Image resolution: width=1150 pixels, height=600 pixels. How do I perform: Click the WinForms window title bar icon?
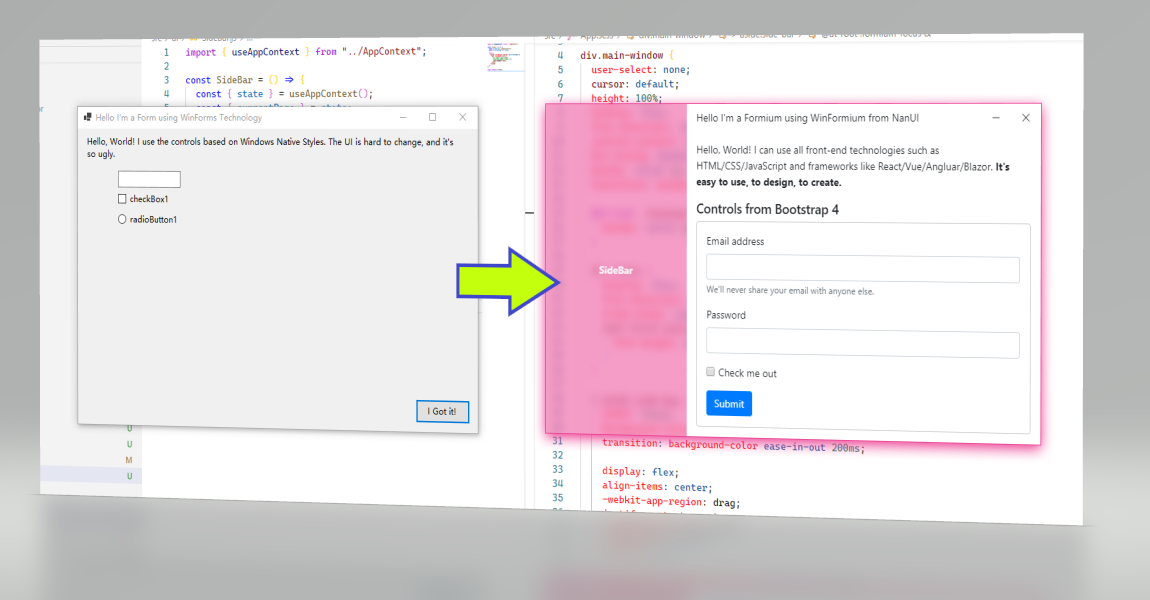(x=87, y=117)
